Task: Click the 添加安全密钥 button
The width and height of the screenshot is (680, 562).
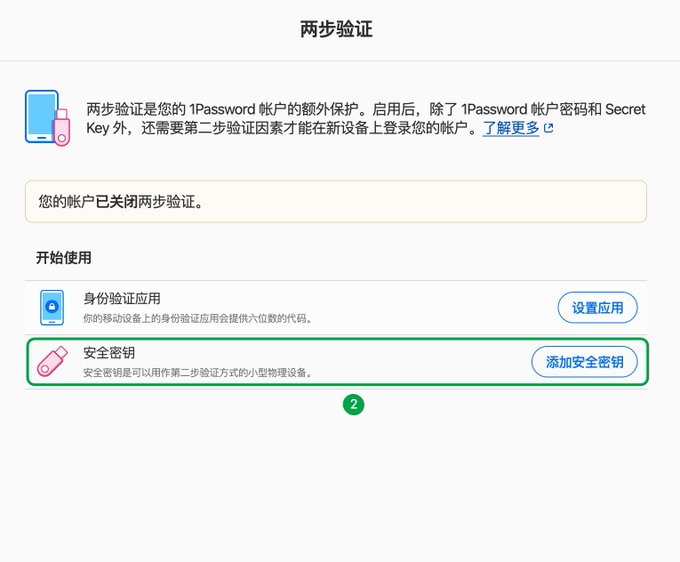Action: (584, 362)
